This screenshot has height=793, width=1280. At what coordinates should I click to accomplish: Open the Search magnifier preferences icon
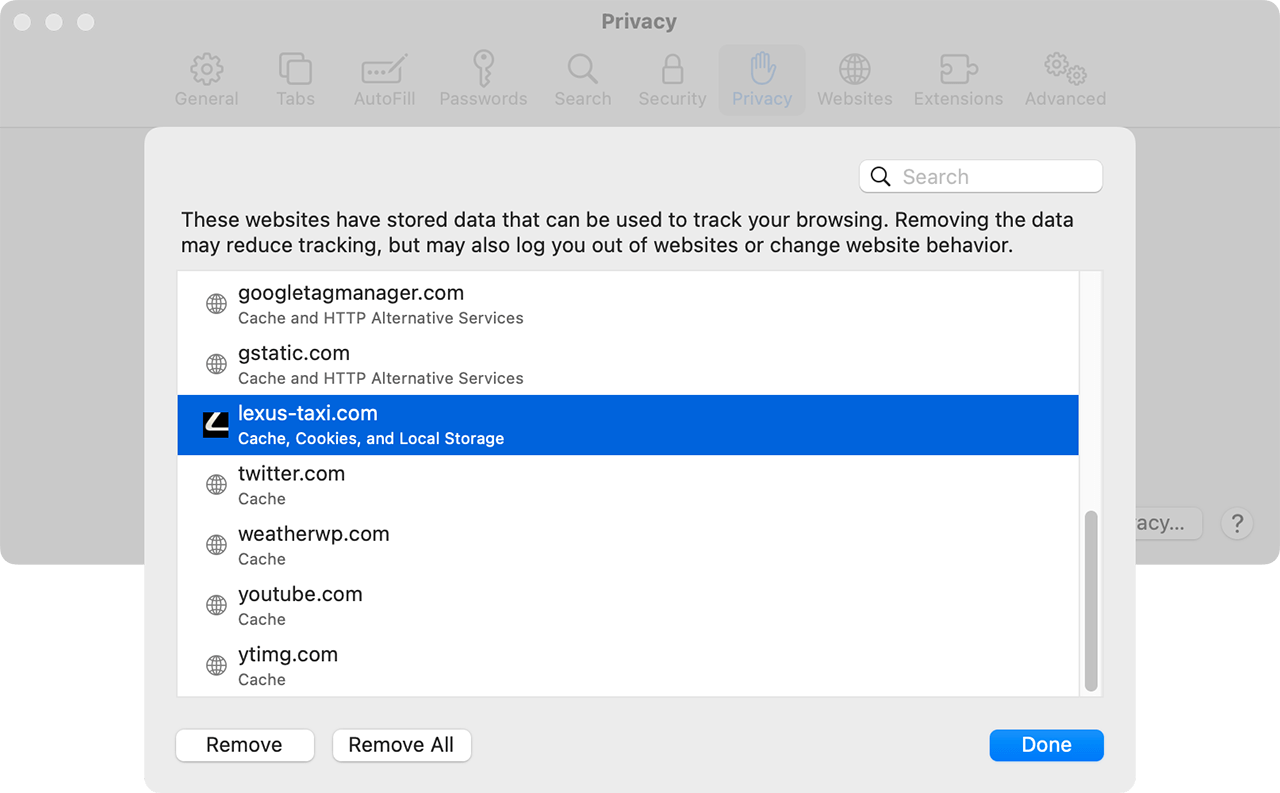(x=583, y=69)
